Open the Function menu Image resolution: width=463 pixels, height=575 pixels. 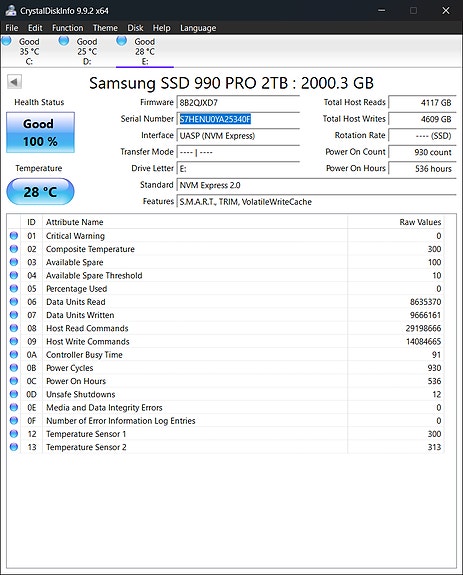(x=67, y=28)
